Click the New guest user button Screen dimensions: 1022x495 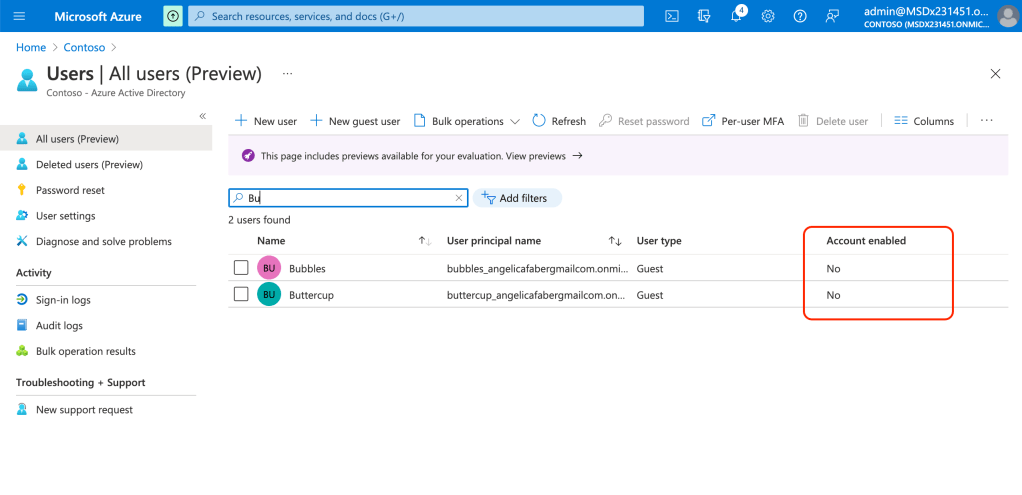tap(355, 121)
